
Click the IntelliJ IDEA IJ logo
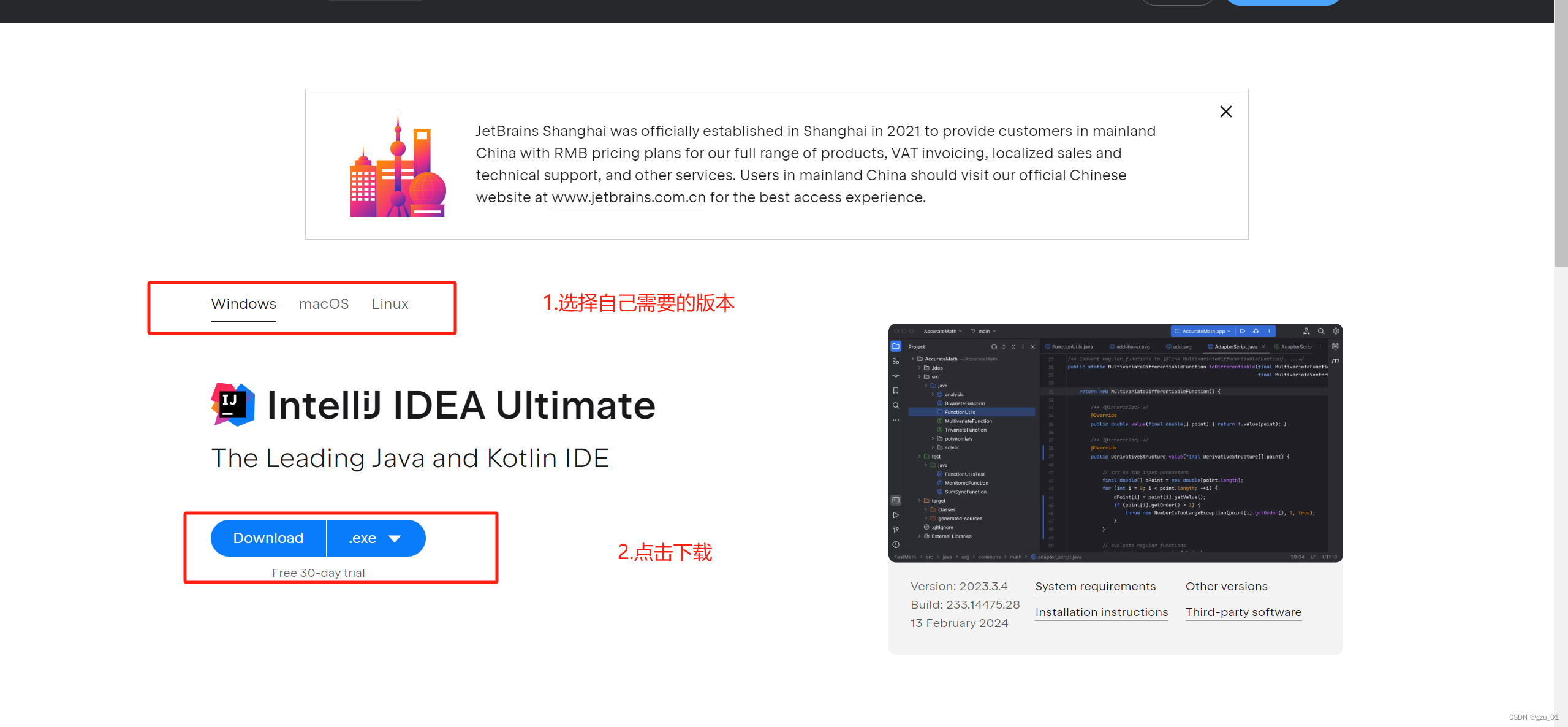[x=233, y=405]
